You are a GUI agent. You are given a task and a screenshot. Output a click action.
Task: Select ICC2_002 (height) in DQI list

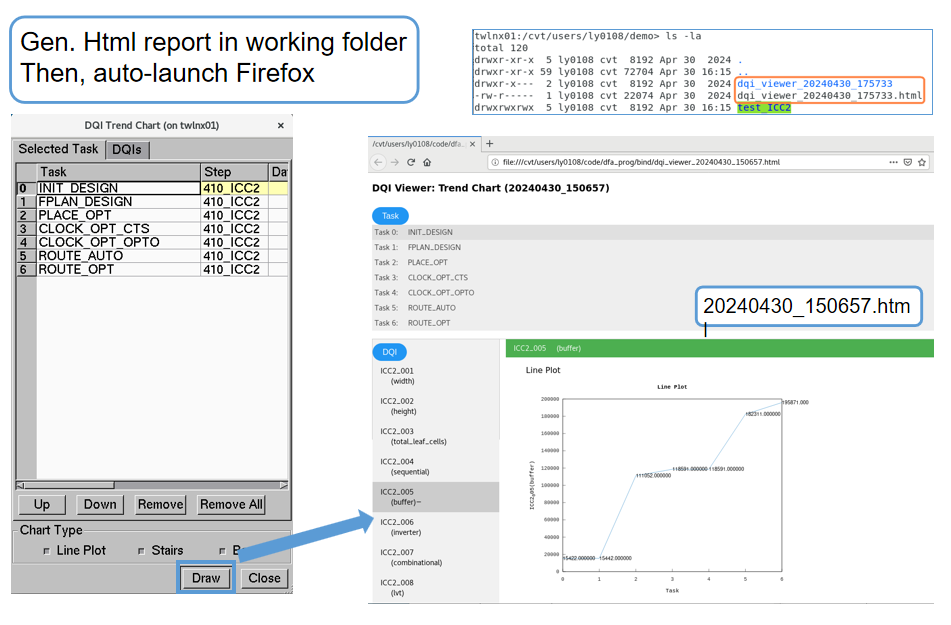pos(435,407)
